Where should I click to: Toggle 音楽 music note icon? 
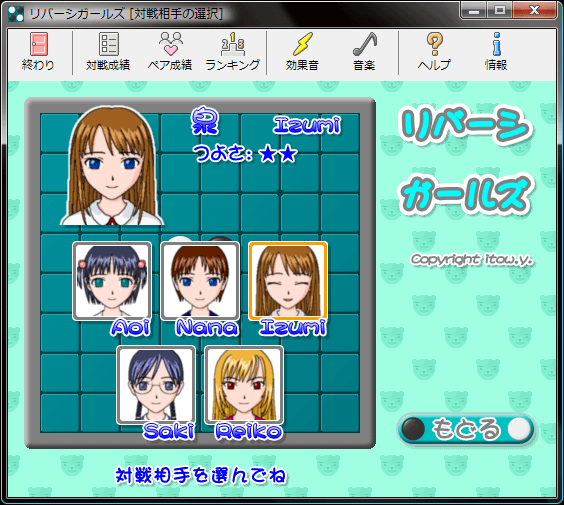click(x=364, y=51)
